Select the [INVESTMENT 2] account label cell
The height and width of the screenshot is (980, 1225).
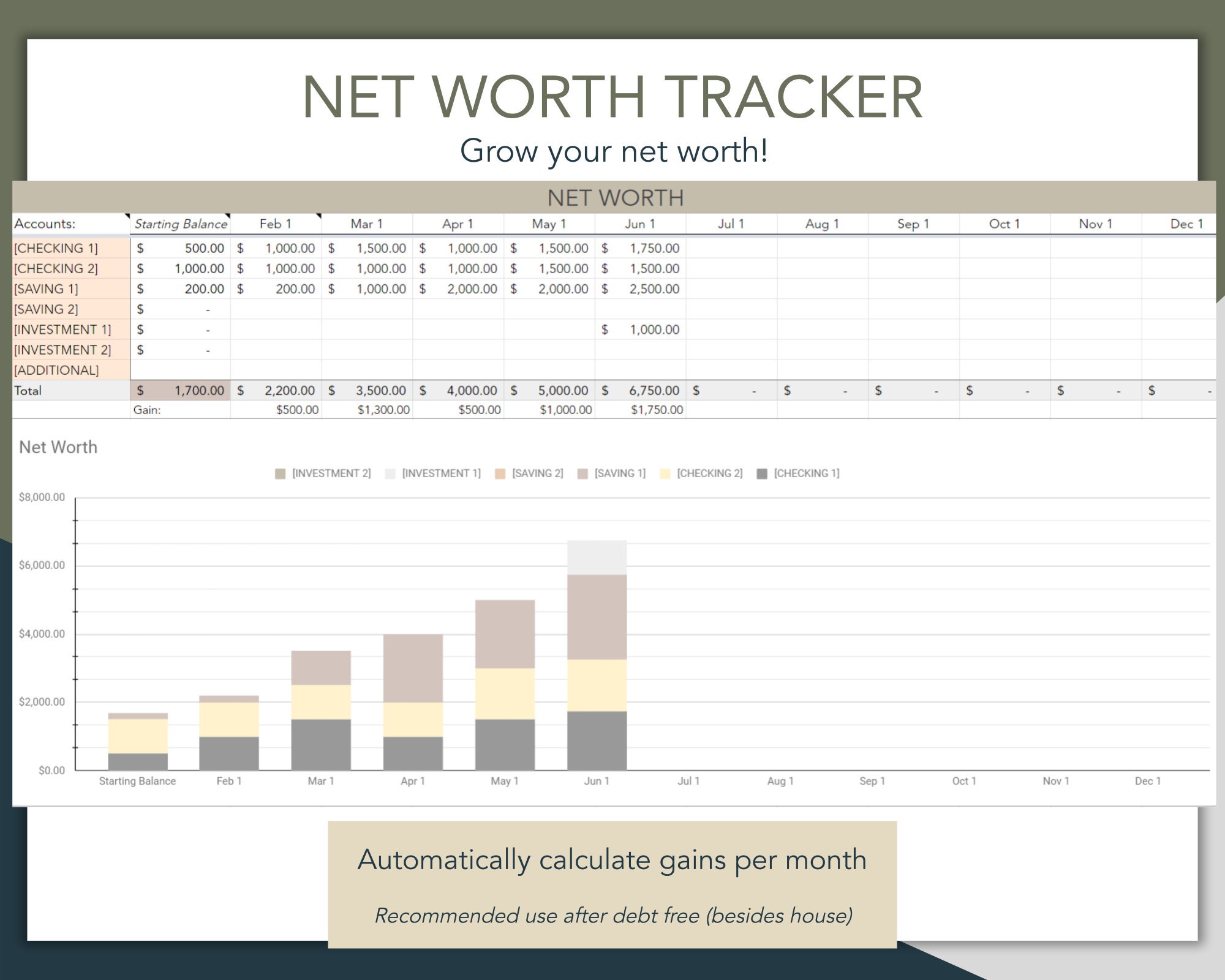tap(71, 350)
